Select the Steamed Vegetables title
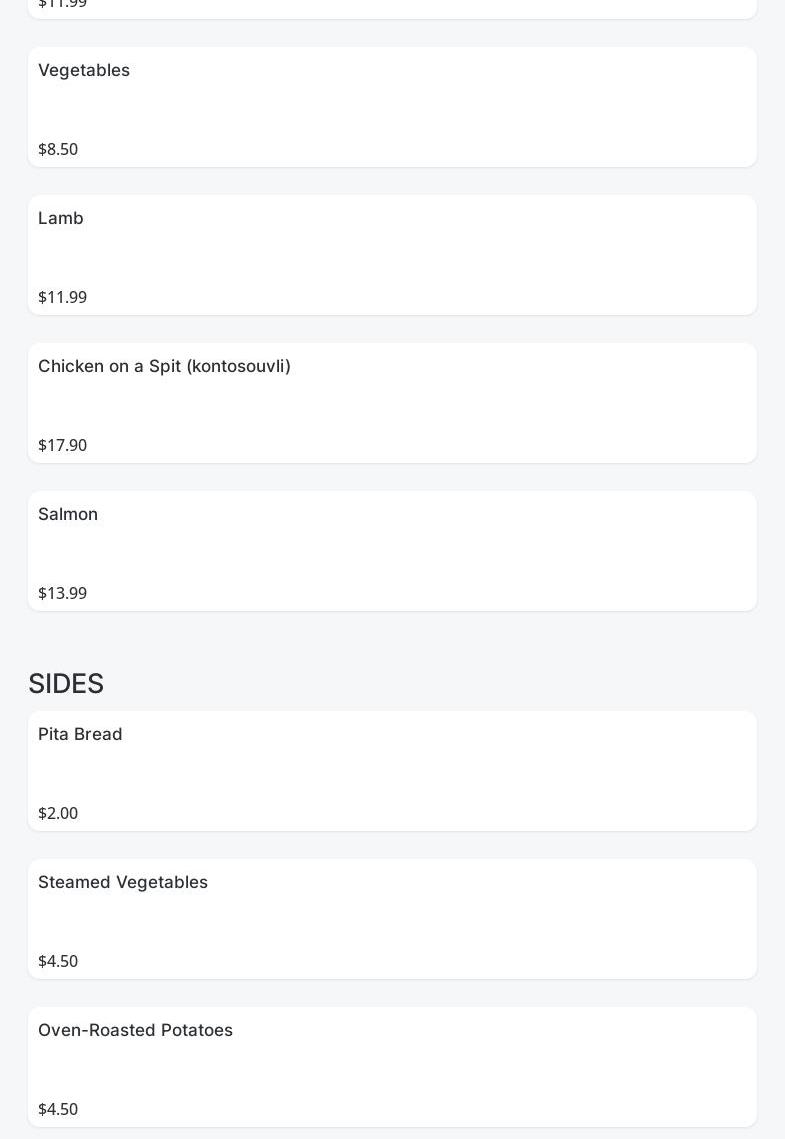Screen dimensions: 785x1139 123,882
